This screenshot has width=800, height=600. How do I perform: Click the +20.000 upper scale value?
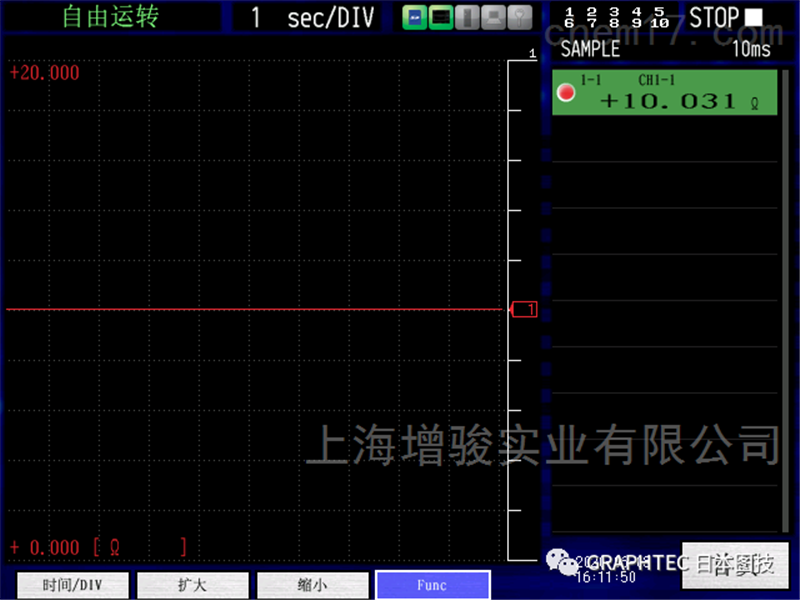coord(44,73)
